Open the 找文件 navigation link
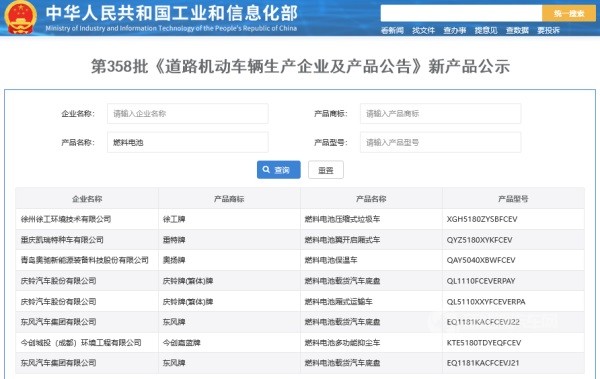The image size is (600, 379). [x=423, y=30]
